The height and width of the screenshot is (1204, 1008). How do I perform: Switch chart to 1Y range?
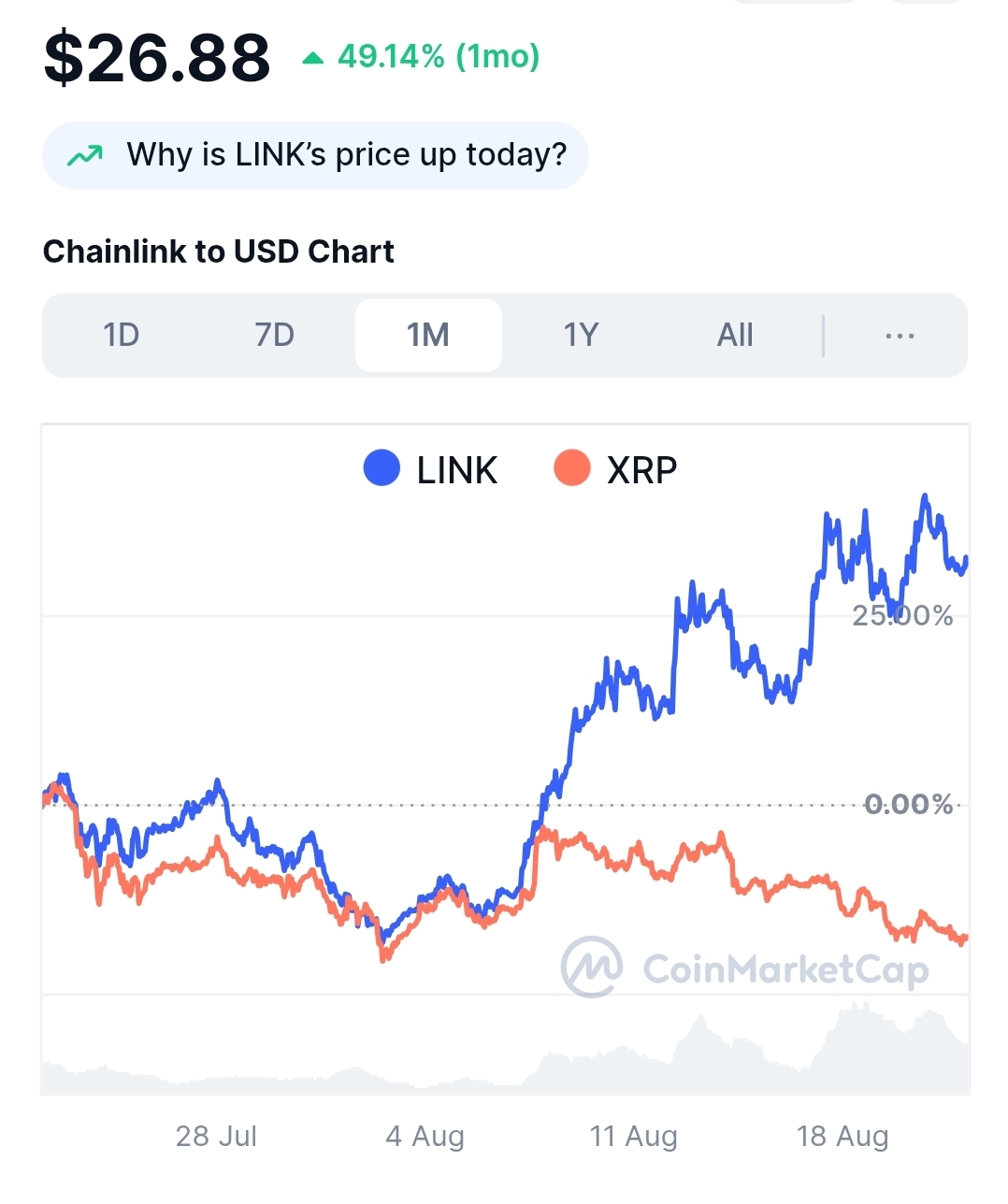coord(581,336)
